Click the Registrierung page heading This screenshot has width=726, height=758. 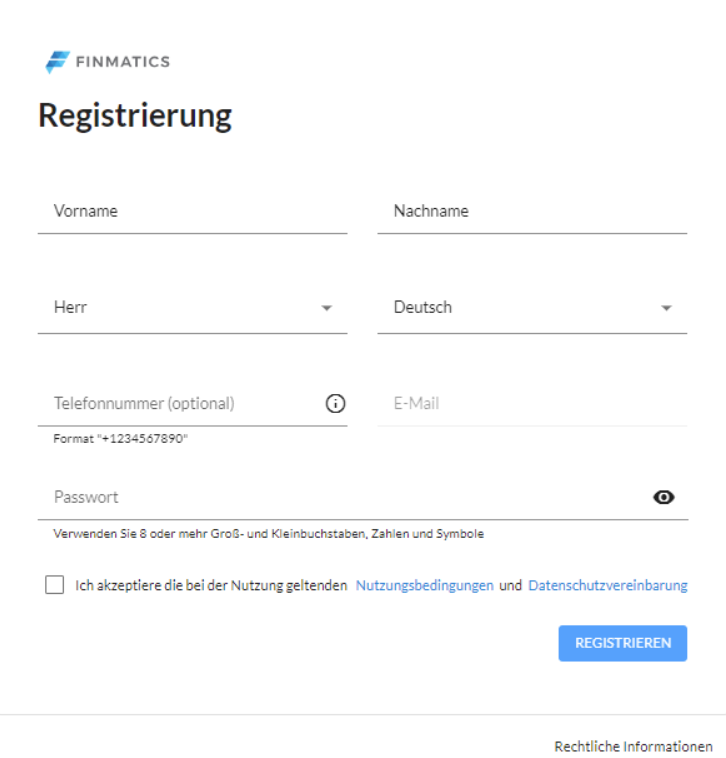pos(135,117)
